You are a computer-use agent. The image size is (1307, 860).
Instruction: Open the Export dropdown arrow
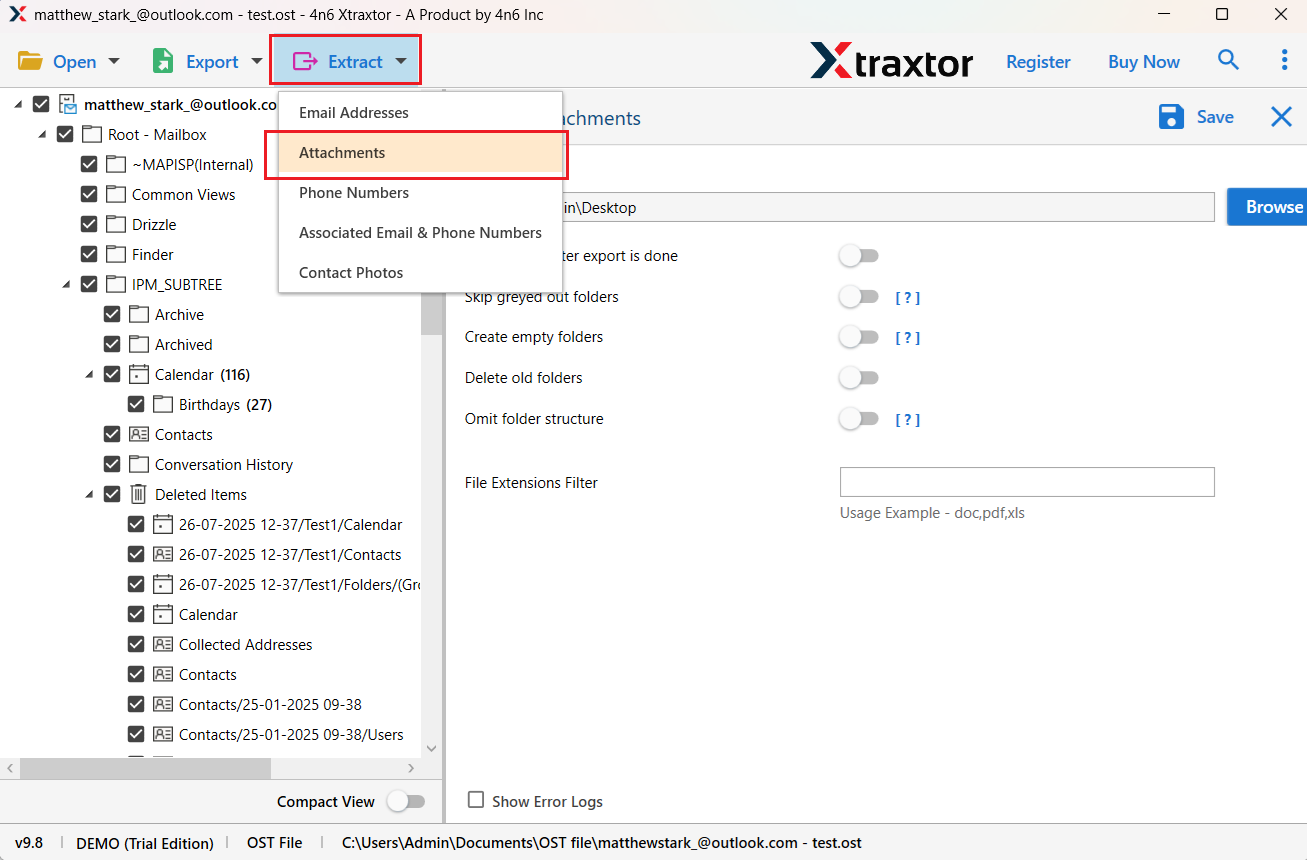coord(256,62)
